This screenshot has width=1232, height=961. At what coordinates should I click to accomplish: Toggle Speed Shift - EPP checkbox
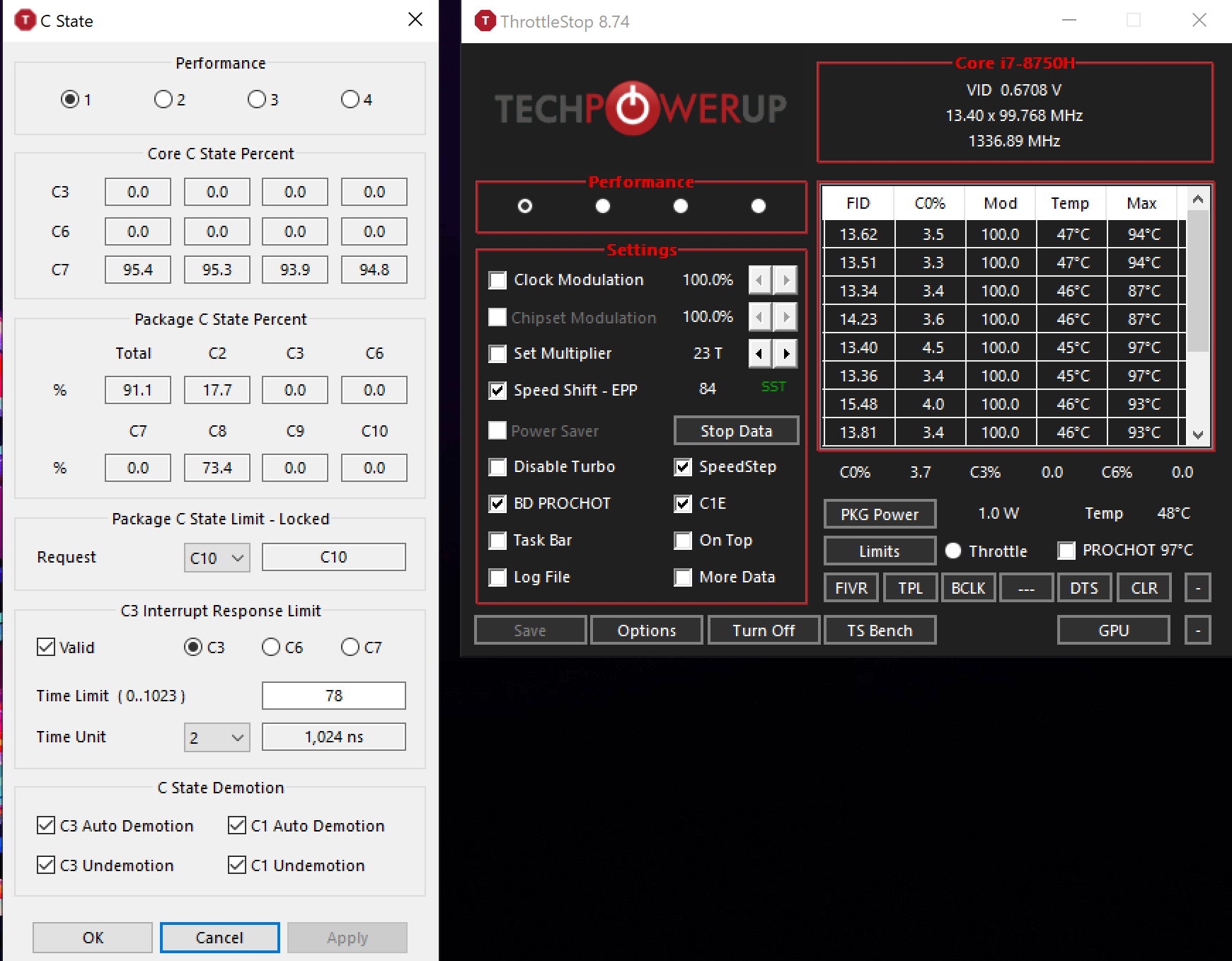498,391
